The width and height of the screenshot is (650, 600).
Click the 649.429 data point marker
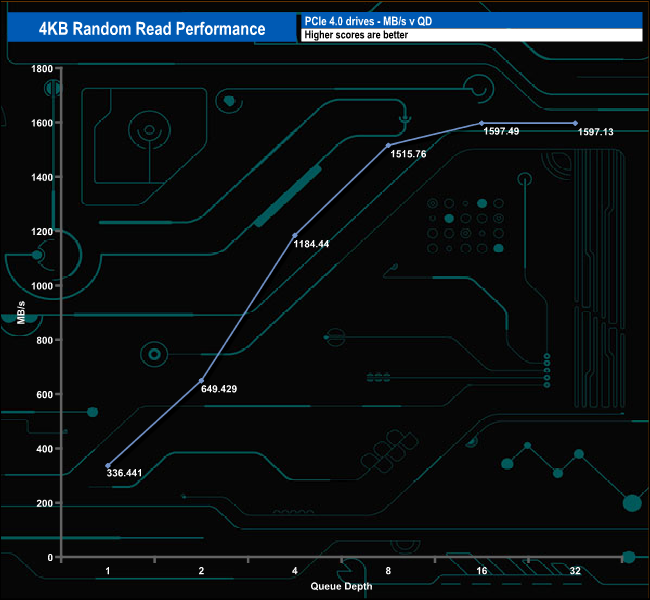[201, 381]
